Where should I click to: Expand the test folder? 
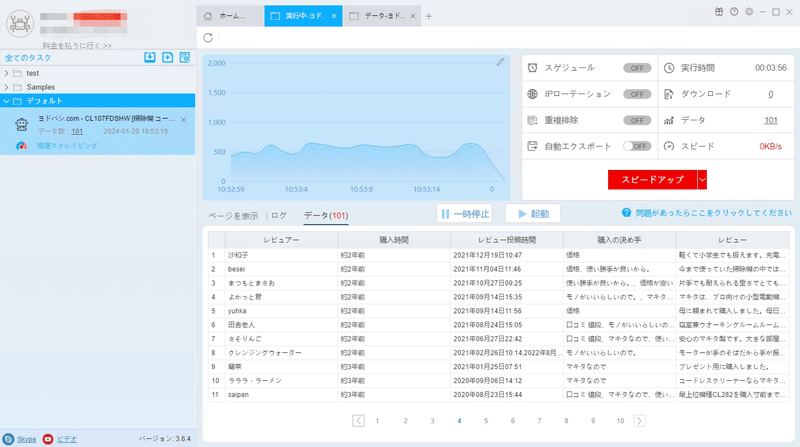coord(6,73)
